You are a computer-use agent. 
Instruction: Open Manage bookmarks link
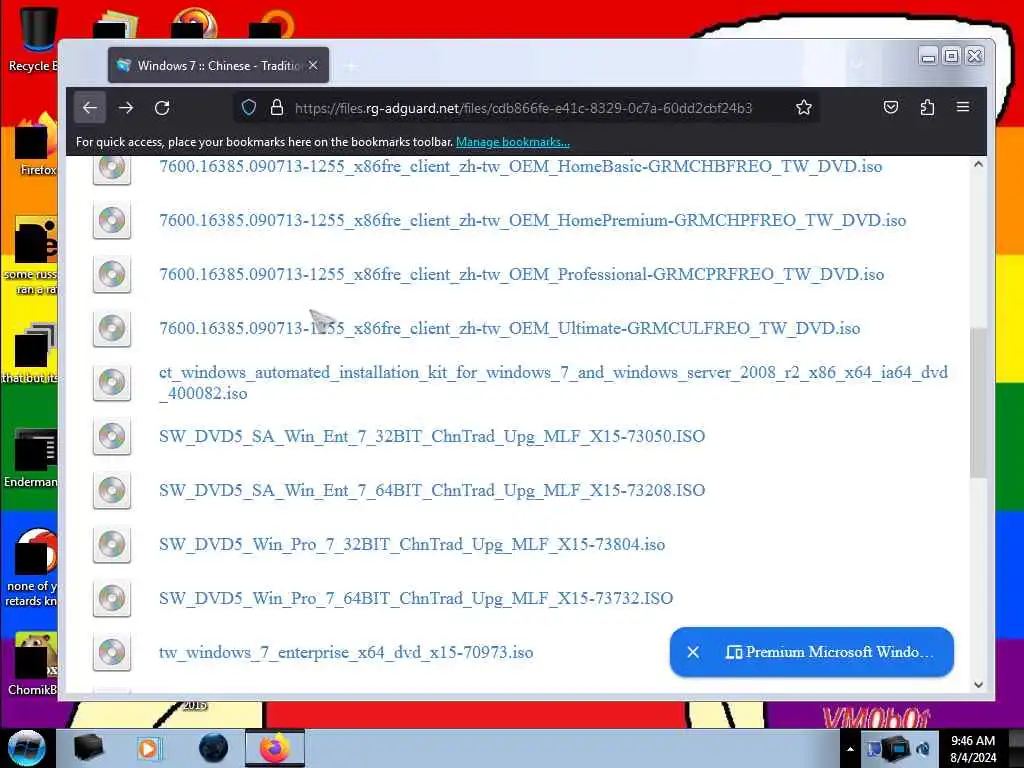(513, 142)
